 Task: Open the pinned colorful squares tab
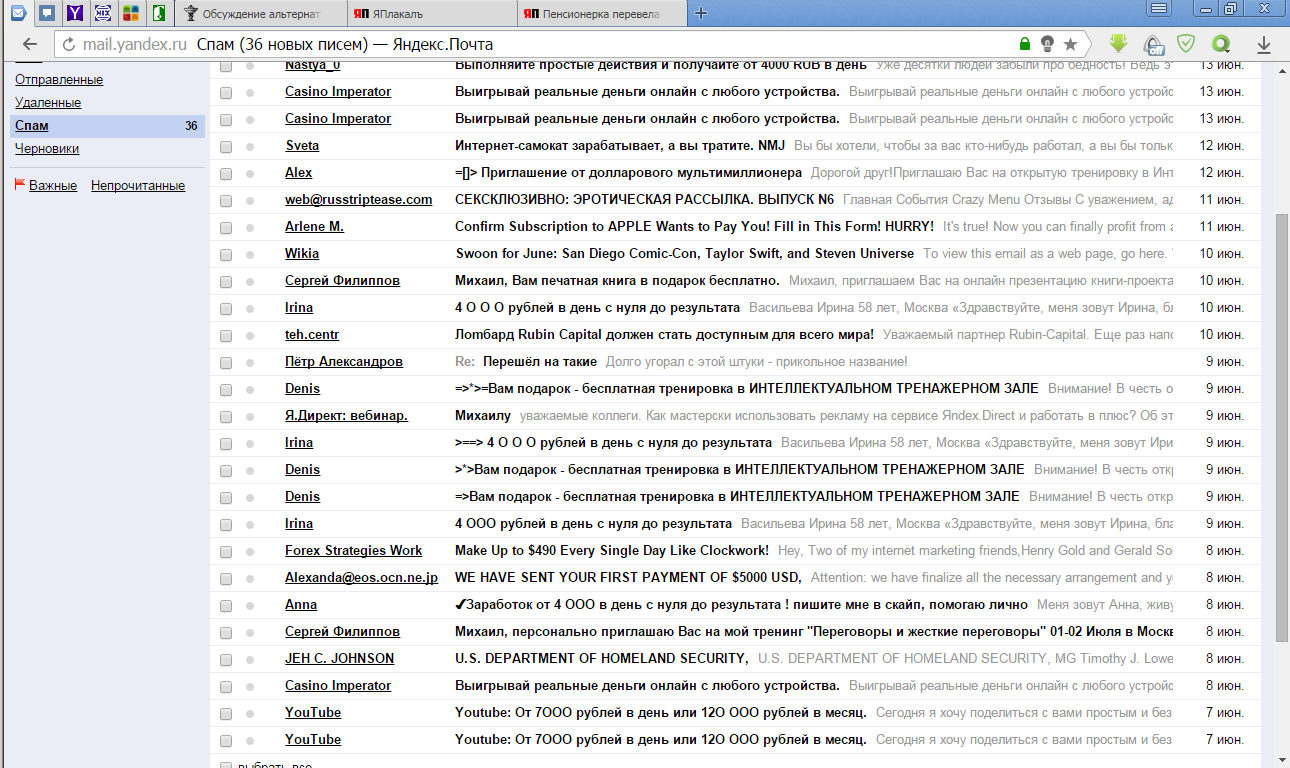[131, 13]
